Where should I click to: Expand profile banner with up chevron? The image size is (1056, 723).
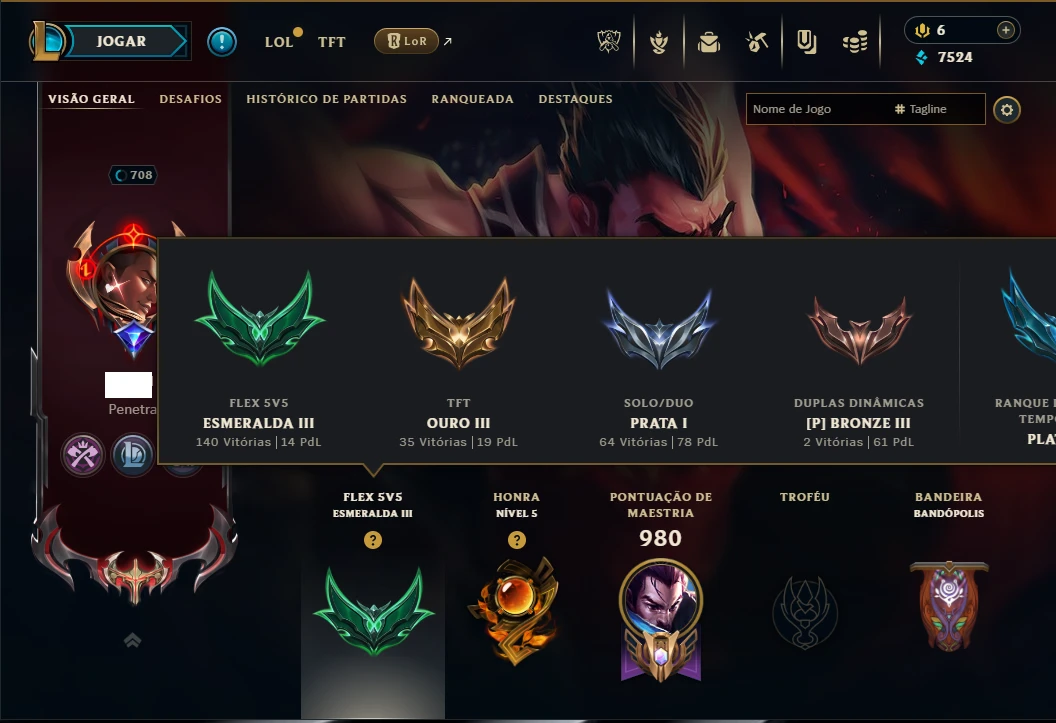pos(133,640)
